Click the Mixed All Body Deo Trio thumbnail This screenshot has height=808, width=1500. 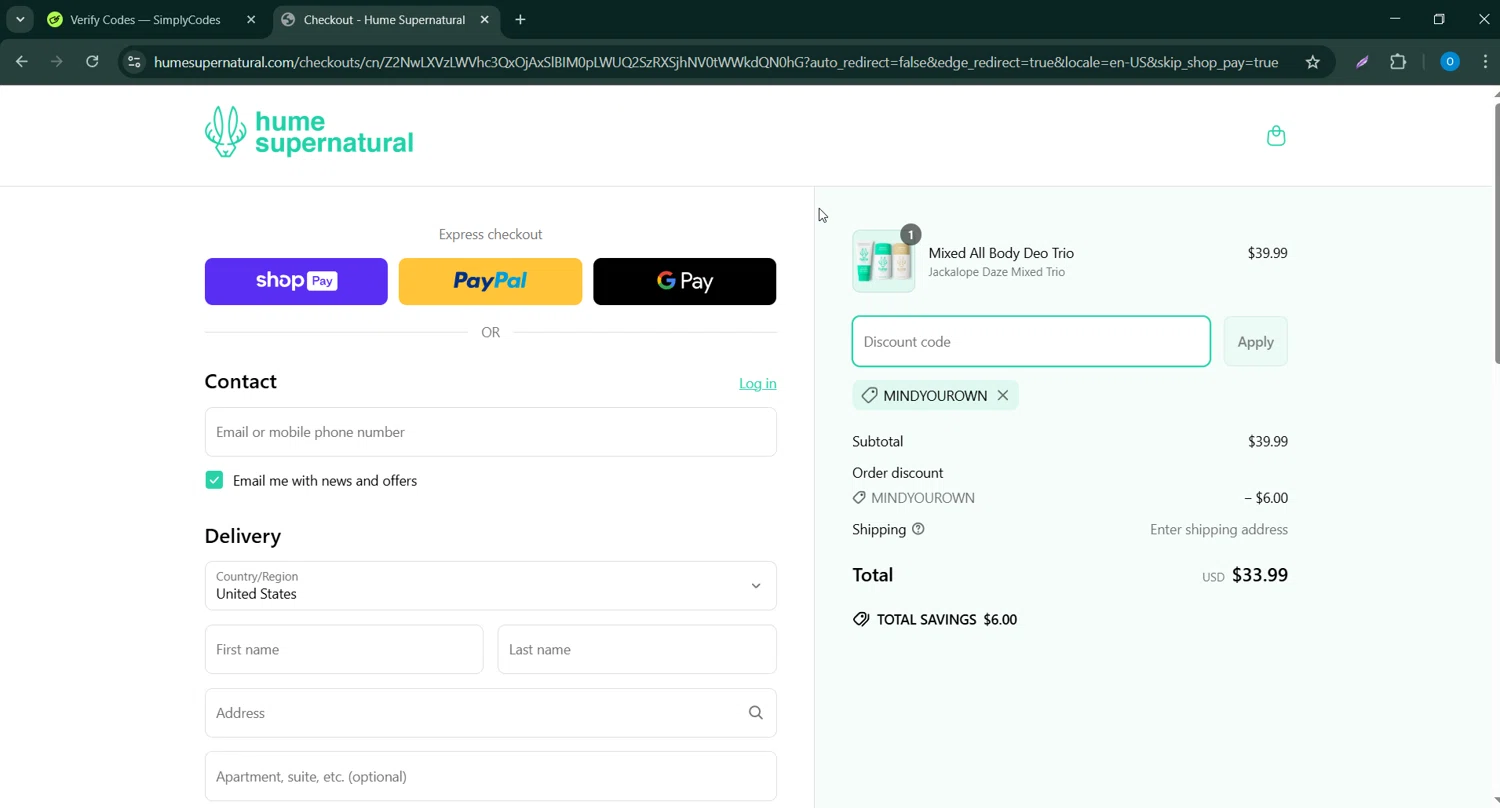pos(884,261)
